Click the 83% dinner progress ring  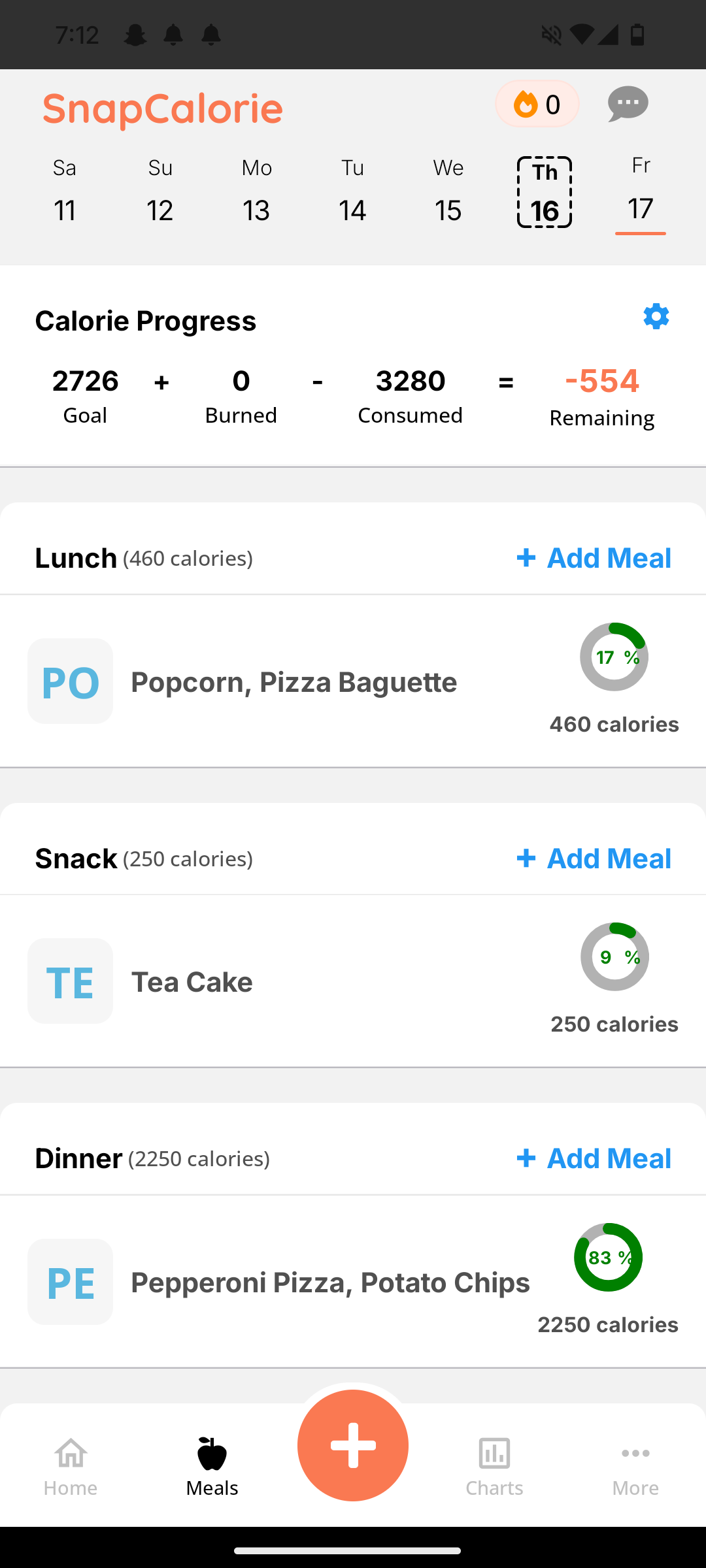click(608, 1257)
